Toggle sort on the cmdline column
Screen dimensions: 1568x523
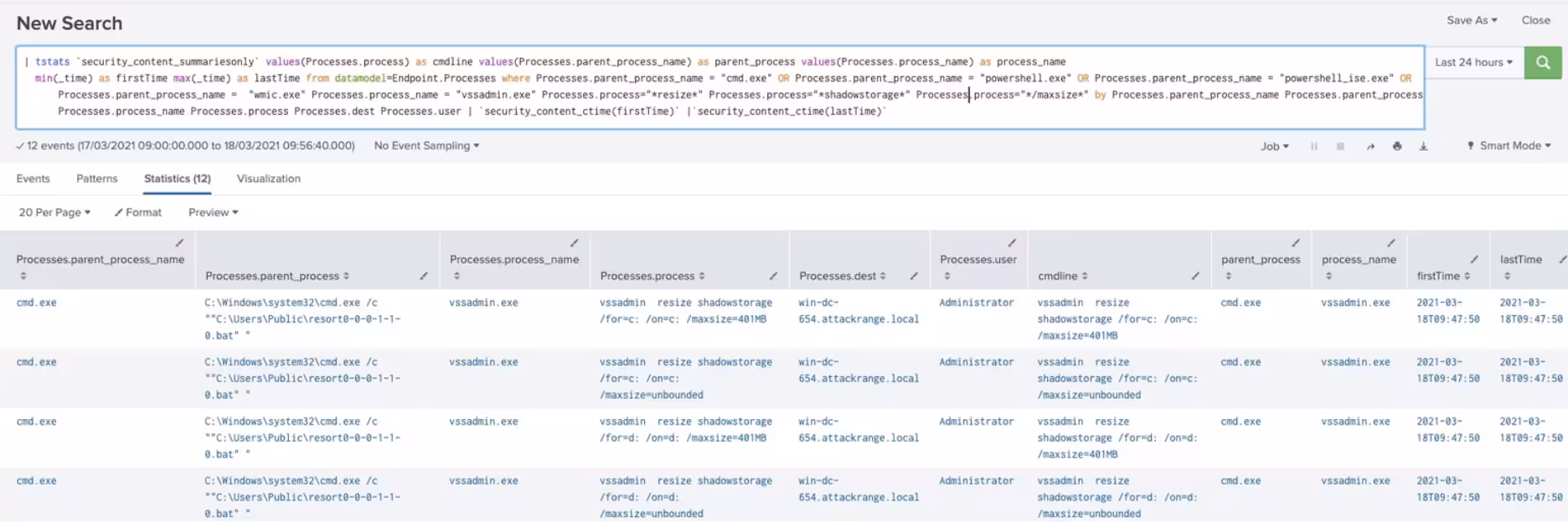(x=1062, y=276)
